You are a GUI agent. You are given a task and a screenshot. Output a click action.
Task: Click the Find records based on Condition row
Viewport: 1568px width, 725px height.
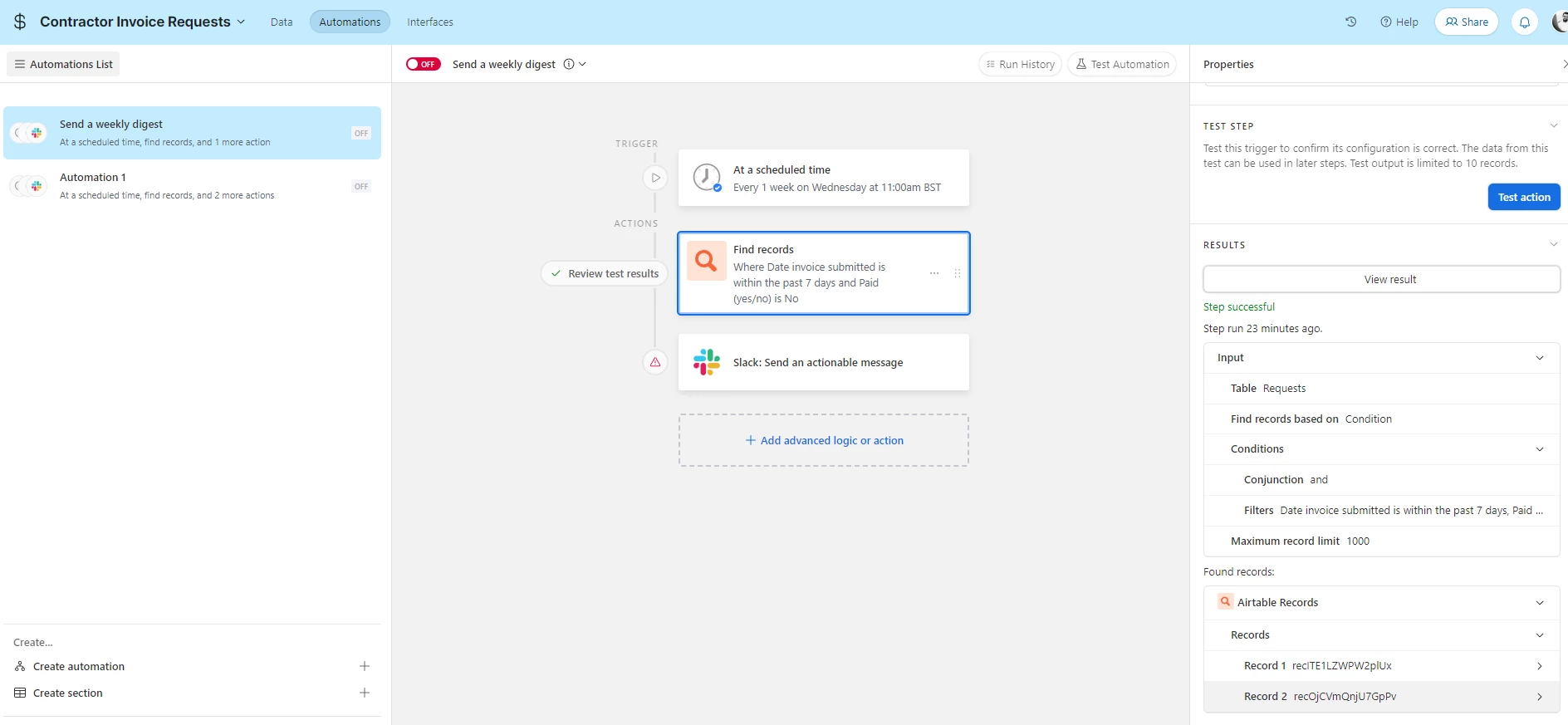1382,419
